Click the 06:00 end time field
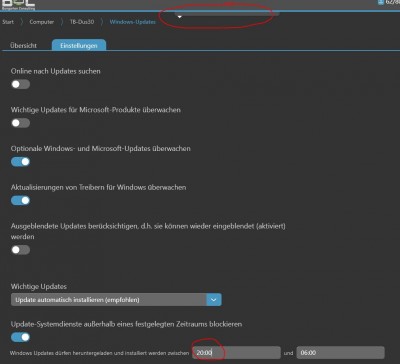The image size is (400, 364). point(340,353)
